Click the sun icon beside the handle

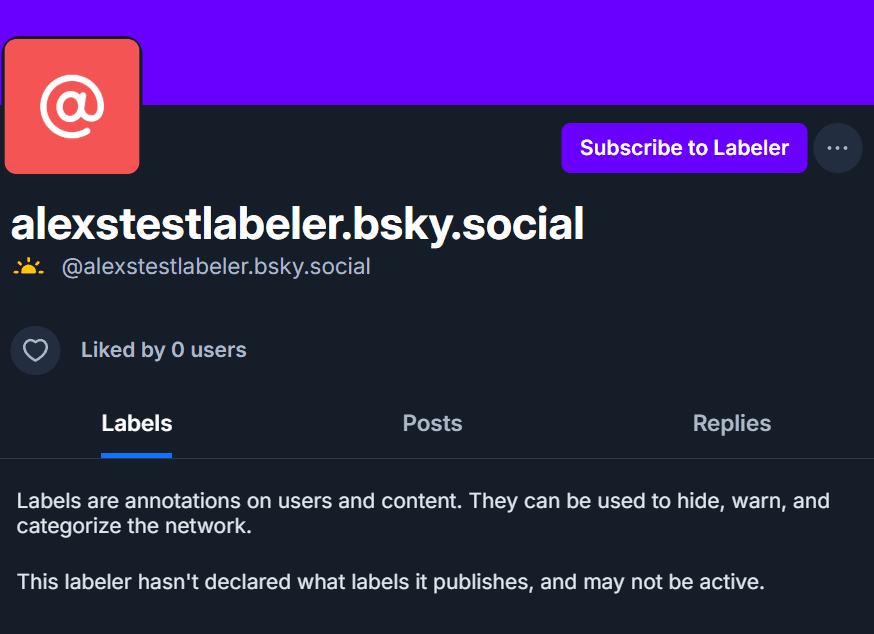[29, 267]
